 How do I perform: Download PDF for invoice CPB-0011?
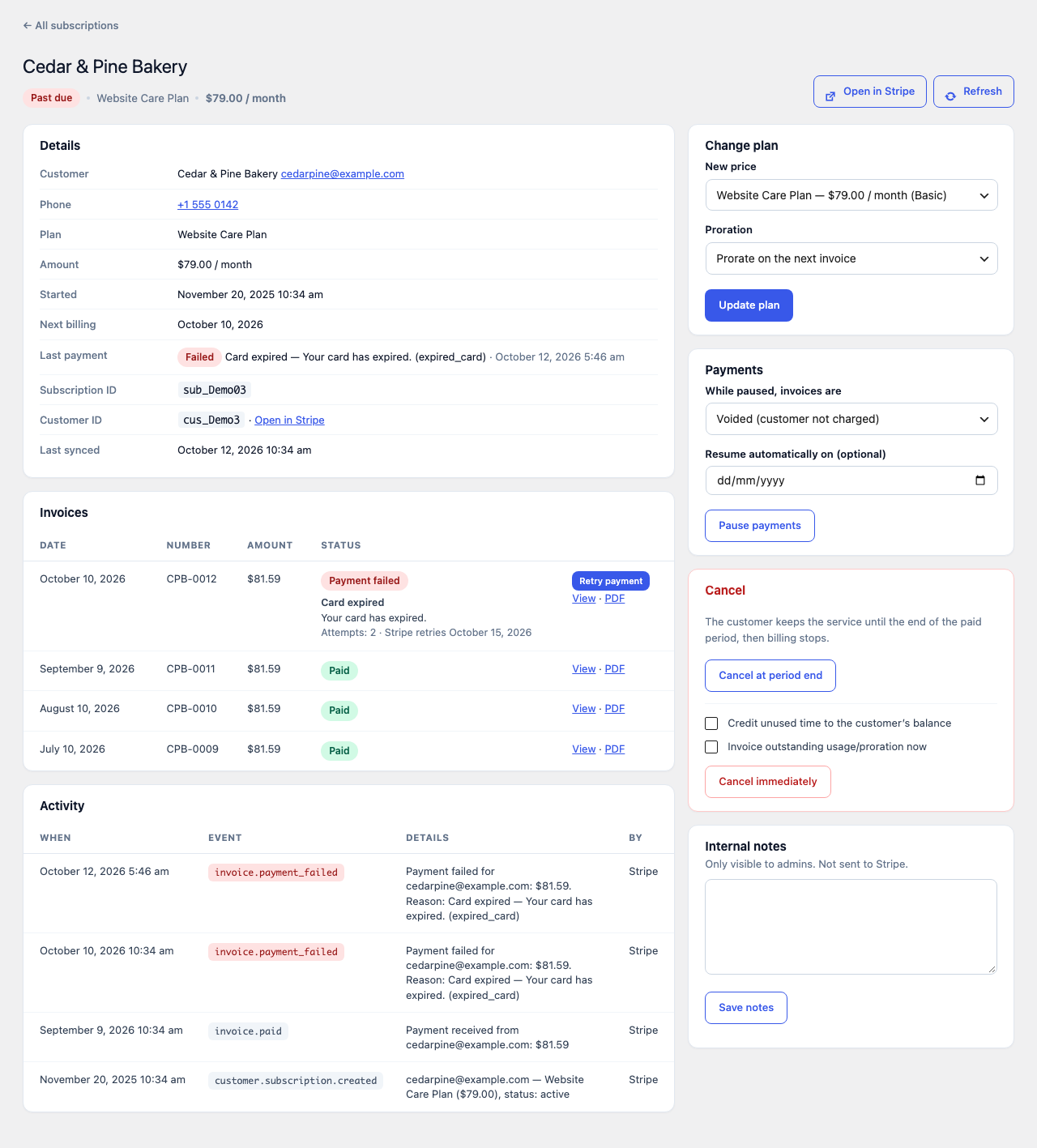pyautogui.click(x=615, y=669)
